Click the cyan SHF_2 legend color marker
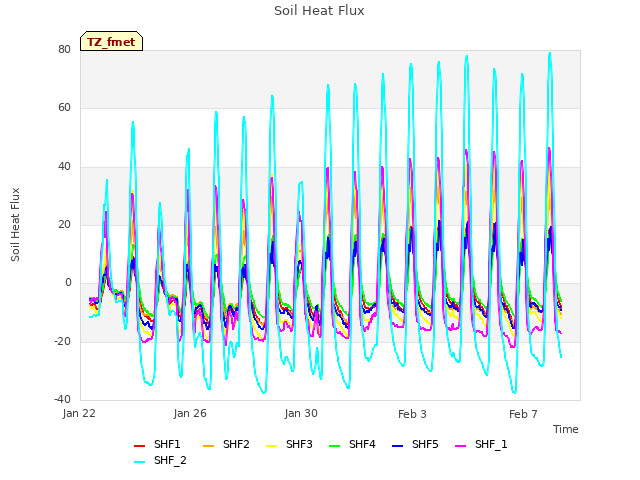 (140, 462)
